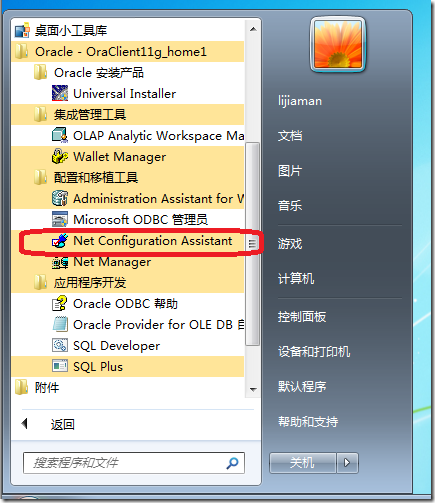This screenshot has height=503, width=435.
Task: Click the search magnifier icon
Action: (x=232, y=463)
